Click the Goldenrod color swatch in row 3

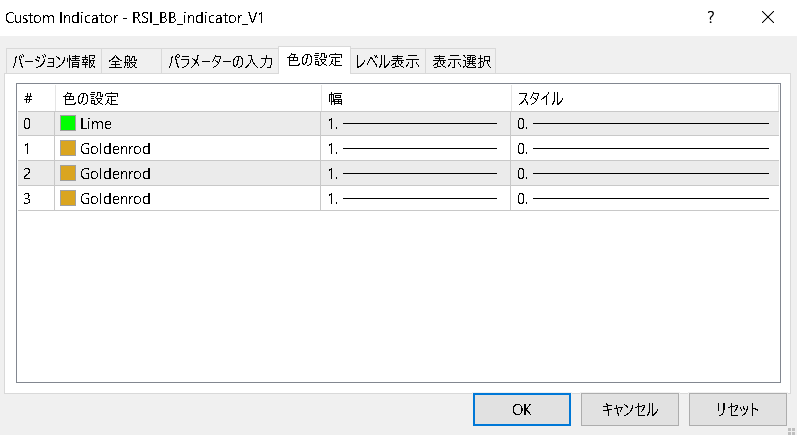coord(68,199)
